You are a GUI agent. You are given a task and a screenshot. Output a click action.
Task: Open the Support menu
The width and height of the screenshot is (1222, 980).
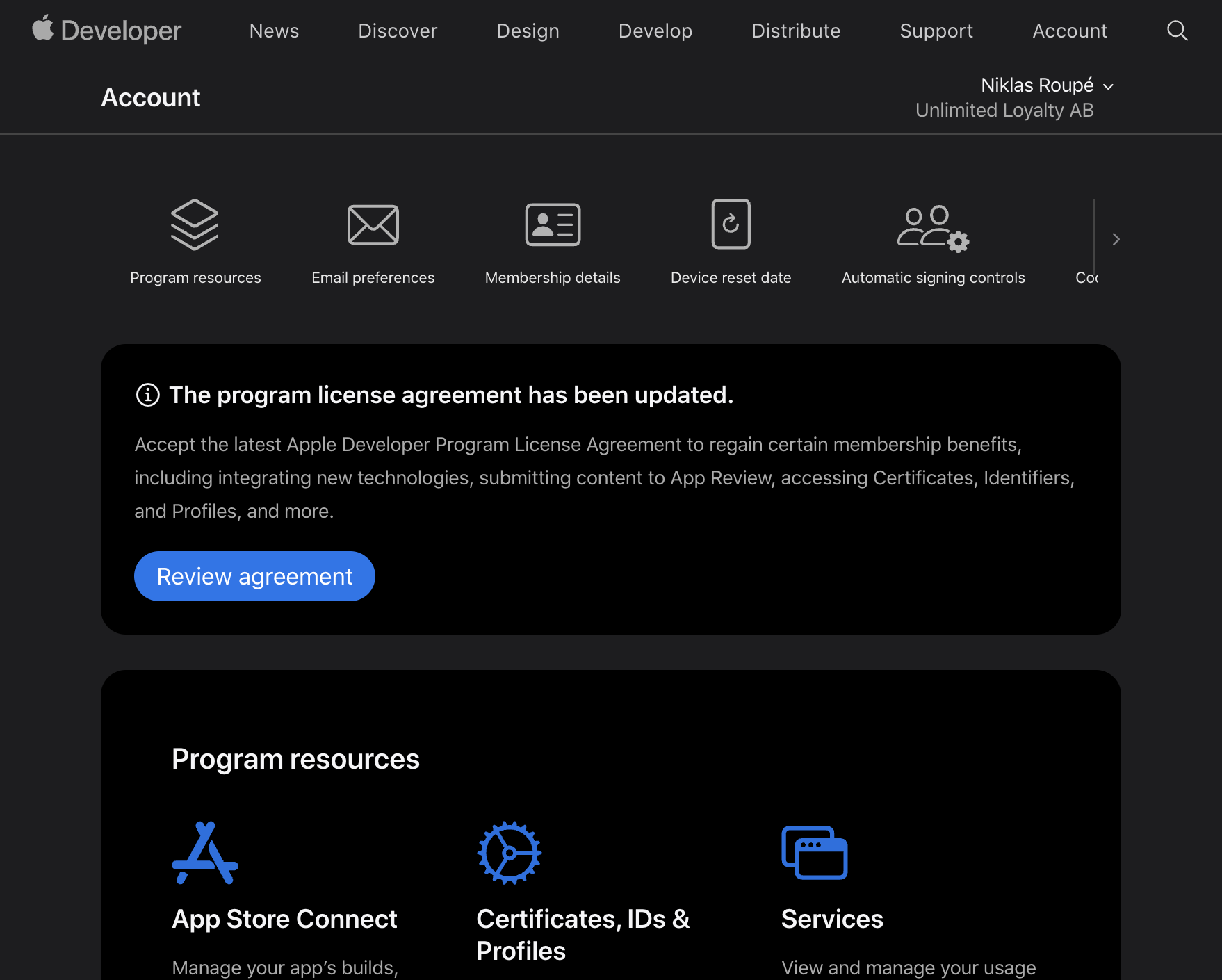click(936, 31)
